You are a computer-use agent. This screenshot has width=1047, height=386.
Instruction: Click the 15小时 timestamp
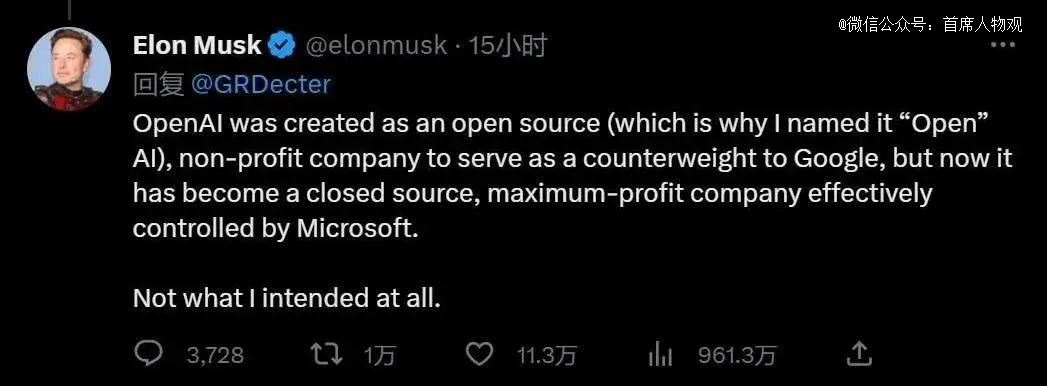[507, 45]
